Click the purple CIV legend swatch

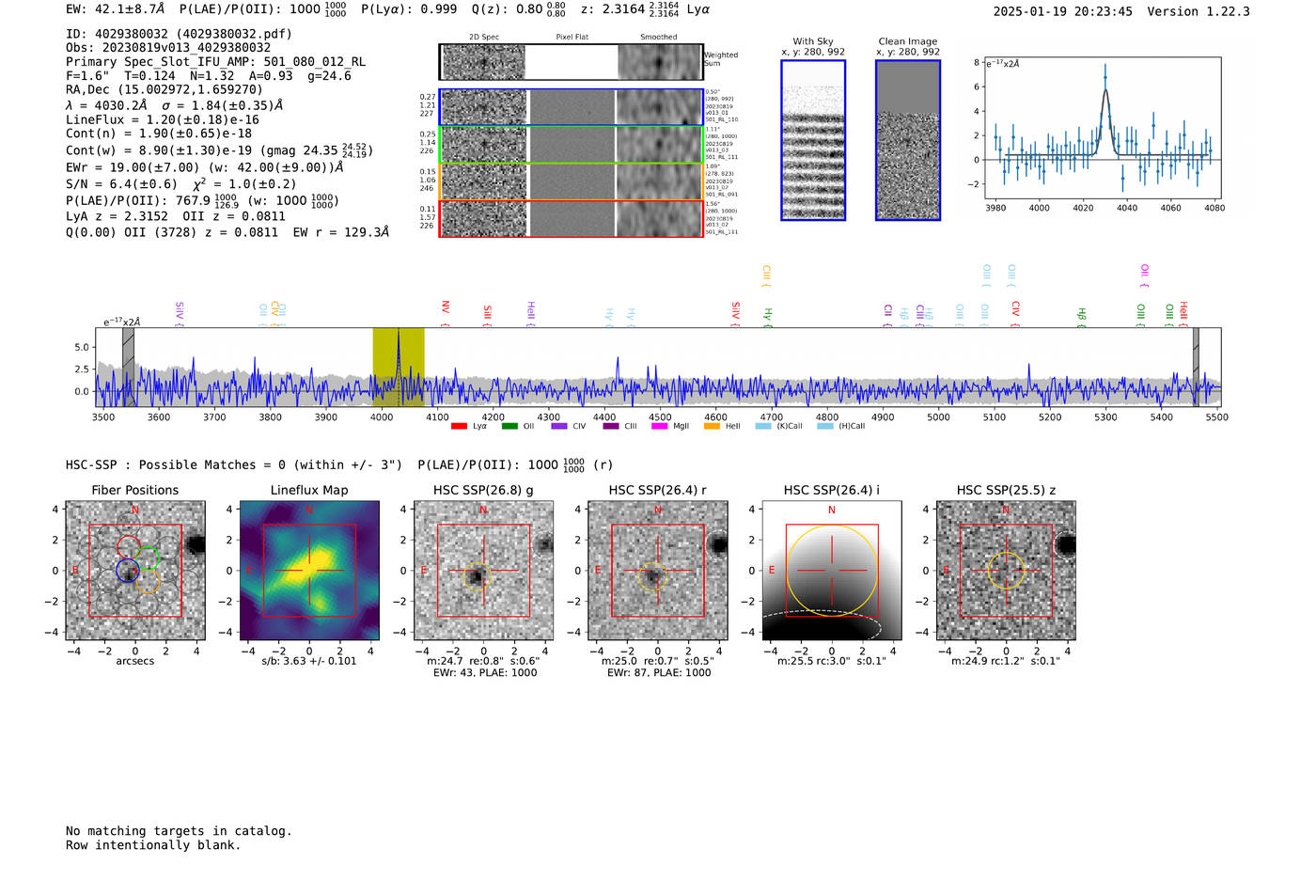pyautogui.click(x=559, y=426)
